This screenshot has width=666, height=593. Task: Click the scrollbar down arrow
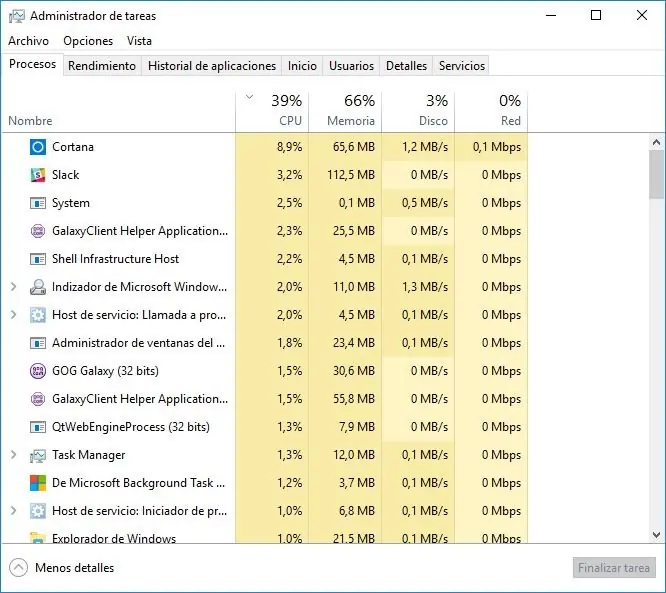tap(656, 535)
